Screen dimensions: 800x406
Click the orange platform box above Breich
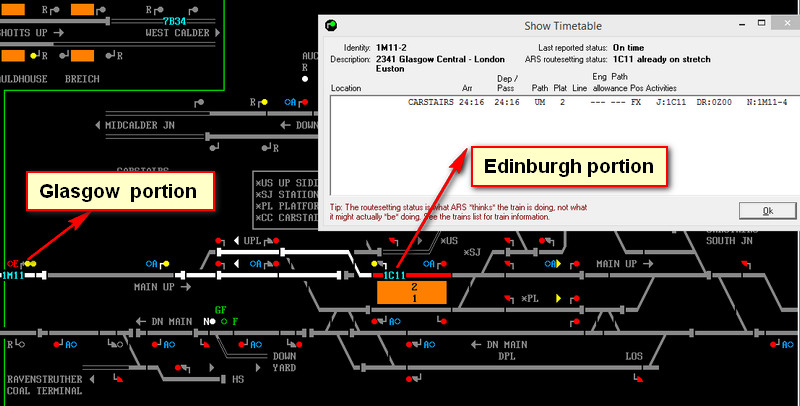[82, 56]
